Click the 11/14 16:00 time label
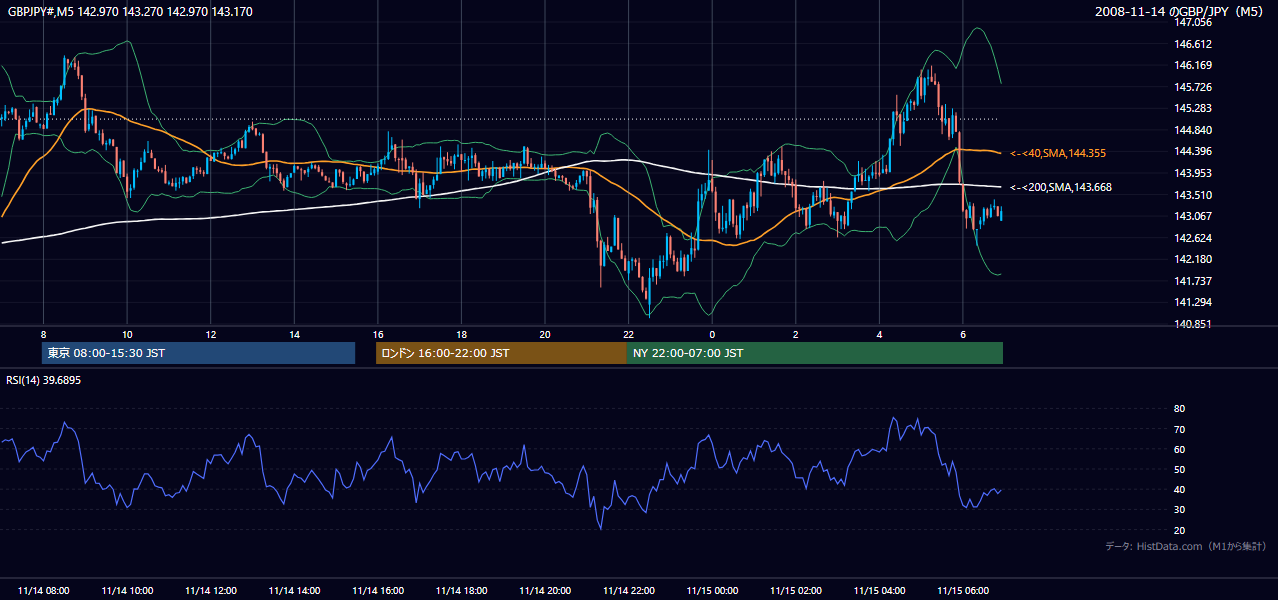This screenshot has width=1278, height=600. [378, 591]
